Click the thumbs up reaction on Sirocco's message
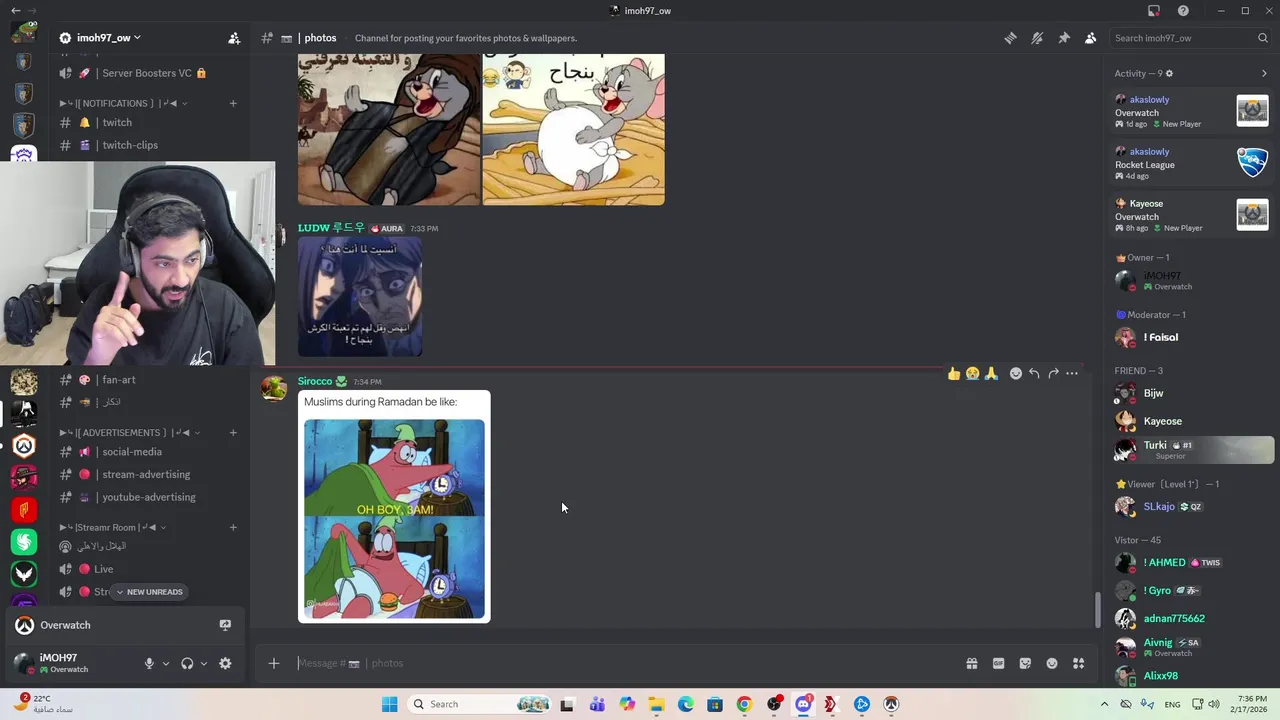Viewport: 1280px width, 720px height. coord(954,373)
